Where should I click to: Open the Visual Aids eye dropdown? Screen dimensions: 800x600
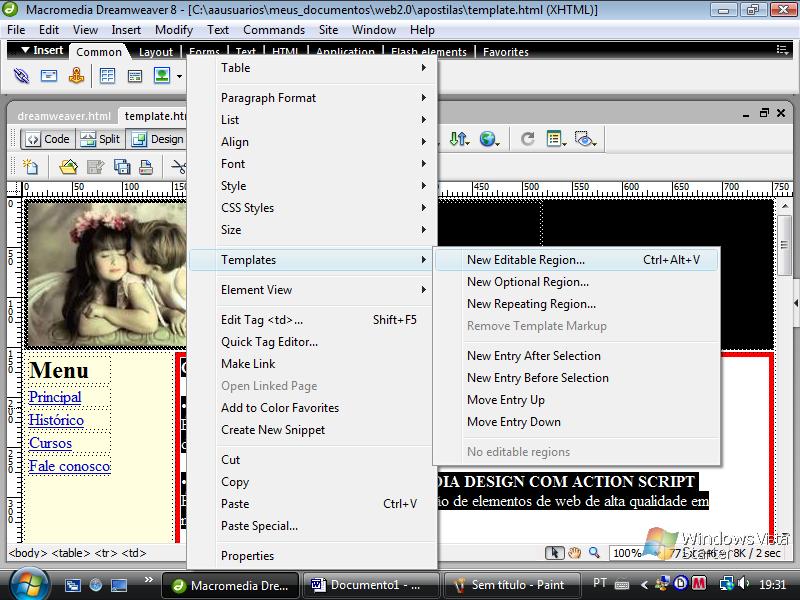pos(586,139)
